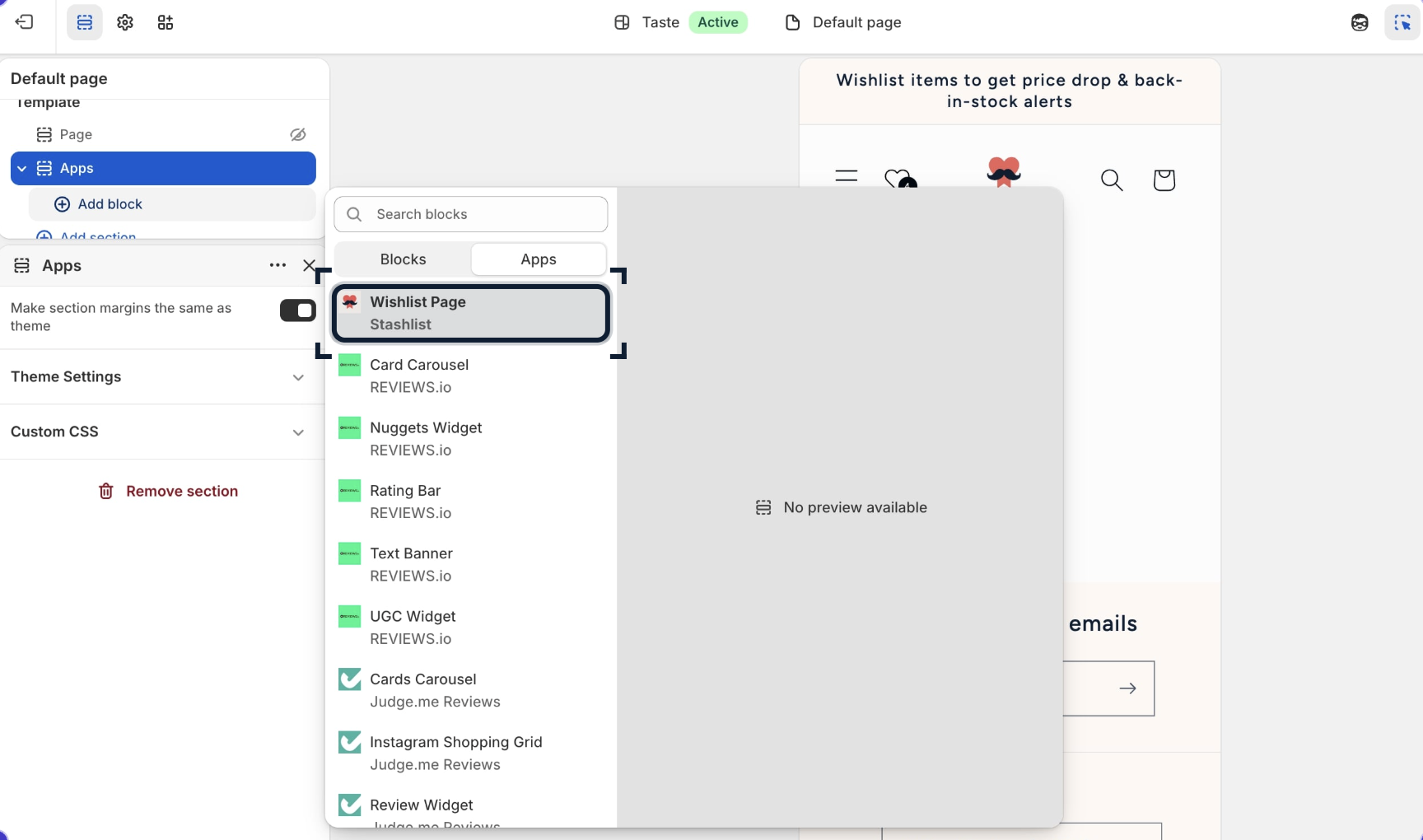Click the exit editor icon

25,22
